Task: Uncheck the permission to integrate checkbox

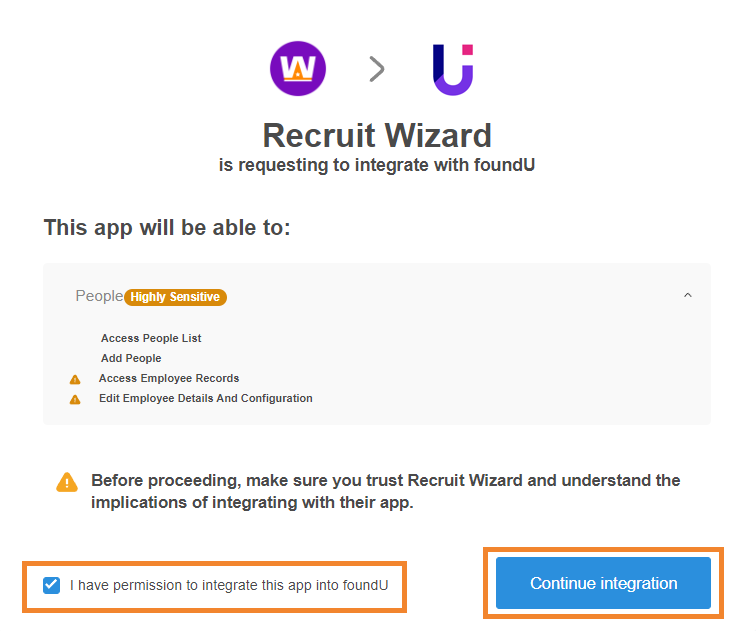Action: (x=51, y=586)
